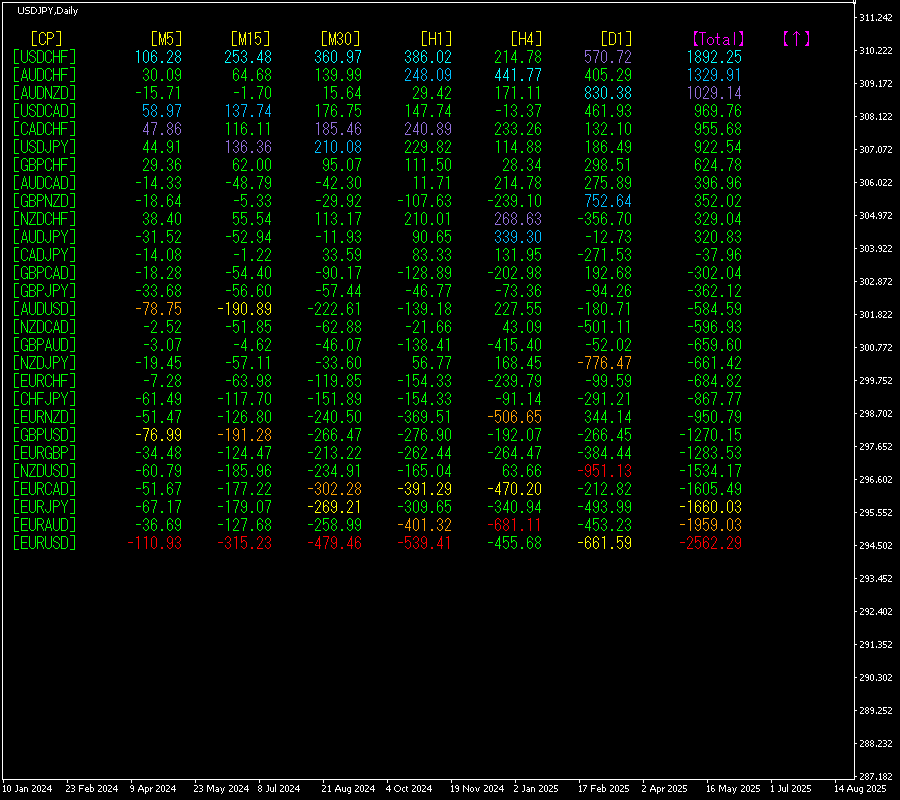Click the 294.502 price scale label
This screenshot has height=800, width=900.
pos(876,546)
